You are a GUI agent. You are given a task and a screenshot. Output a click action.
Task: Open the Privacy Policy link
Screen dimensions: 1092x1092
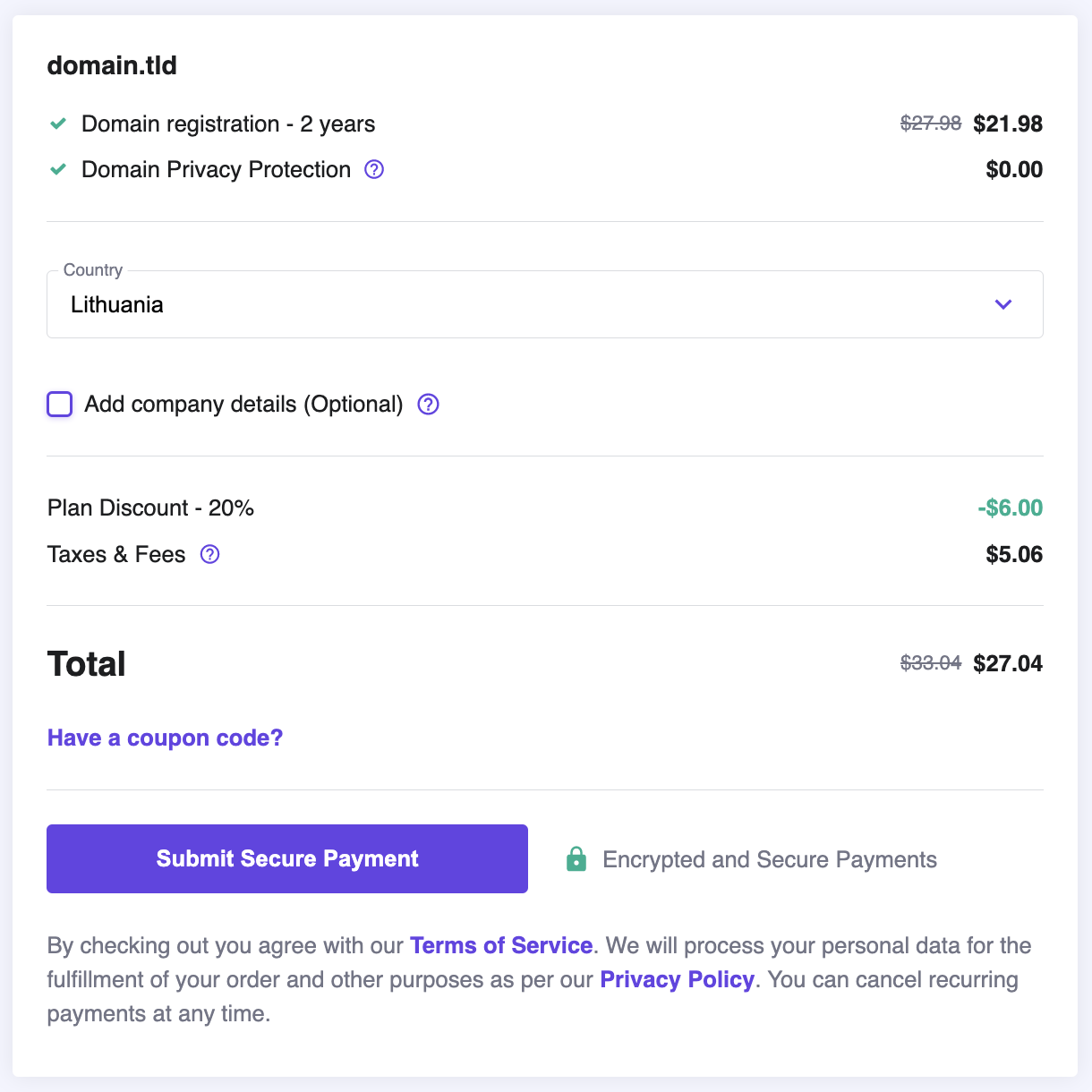click(x=677, y=979)
